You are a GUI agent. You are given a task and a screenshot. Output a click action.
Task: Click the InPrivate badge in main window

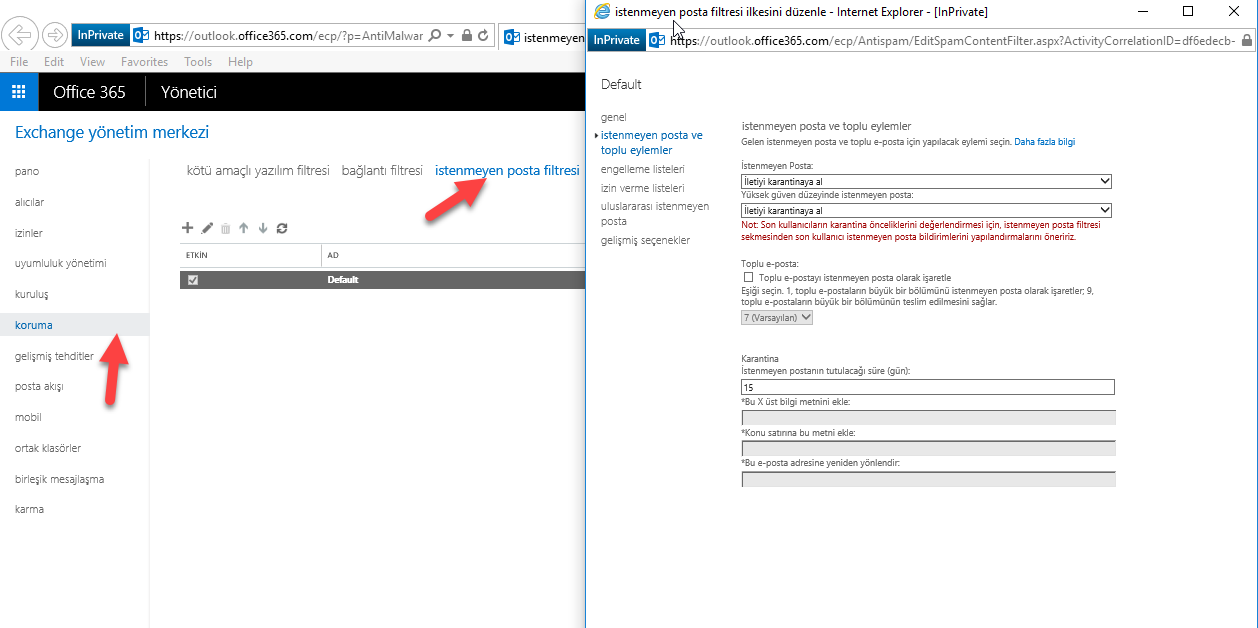coord(100,35)
